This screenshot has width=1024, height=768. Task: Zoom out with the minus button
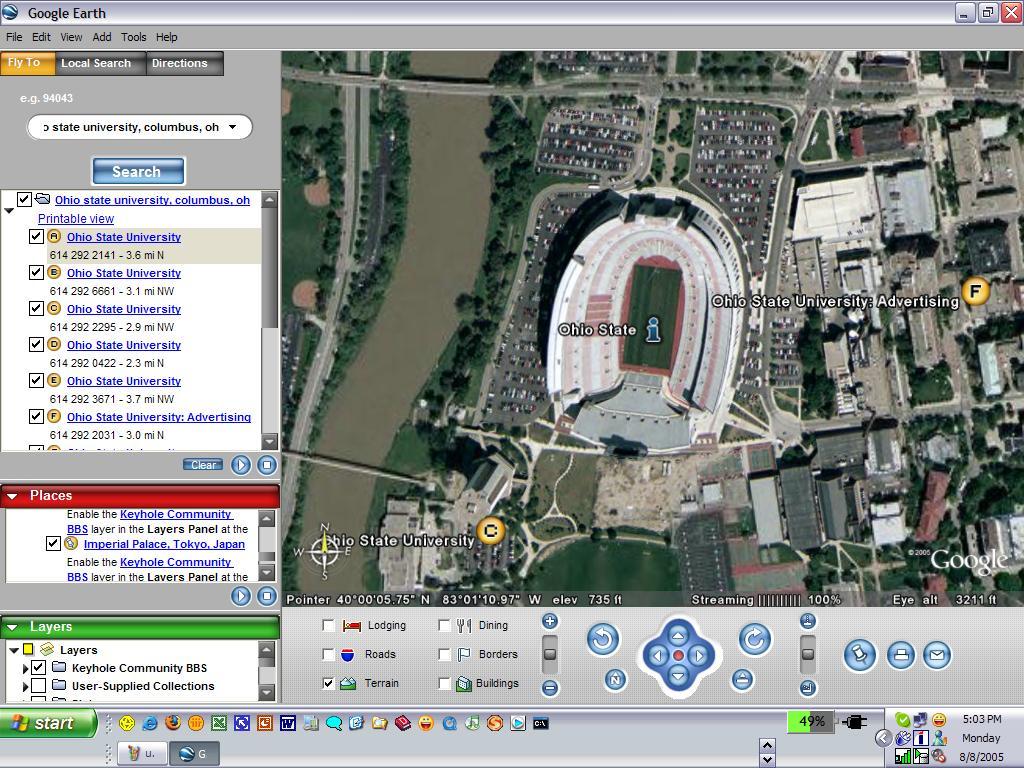(x=550, y=688)
